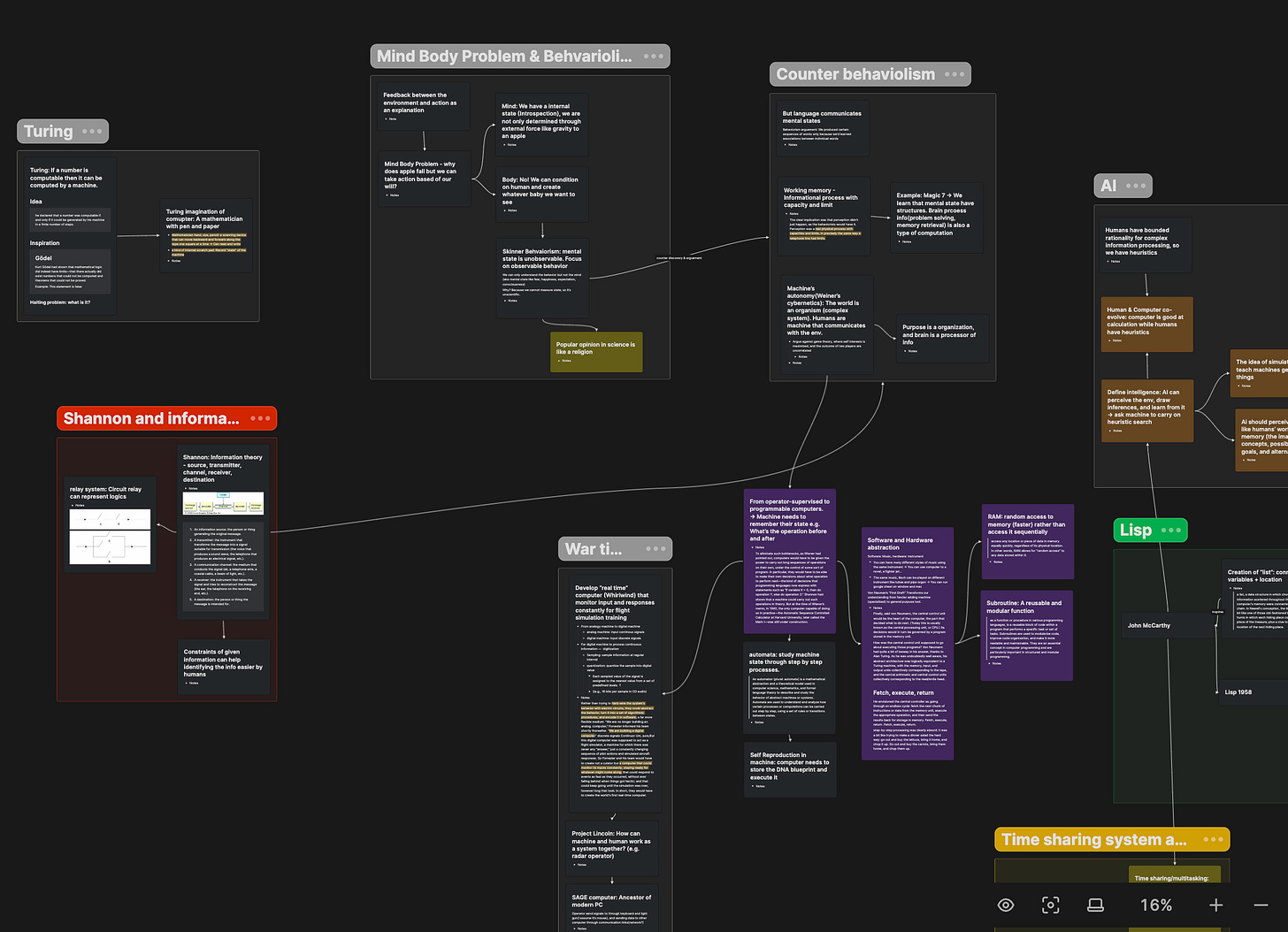Screen dimensions: 1288x932
Task: Expand Notes in 'Body: No! We can condition' card
Action: (511, 210)
